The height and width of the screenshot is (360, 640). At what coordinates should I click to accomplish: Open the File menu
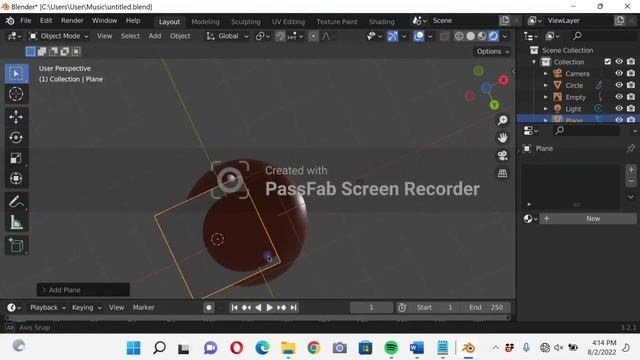(25, 21)
